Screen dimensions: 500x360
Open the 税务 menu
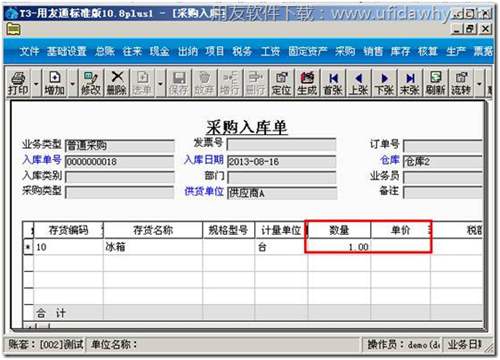[x=242, y=51]
